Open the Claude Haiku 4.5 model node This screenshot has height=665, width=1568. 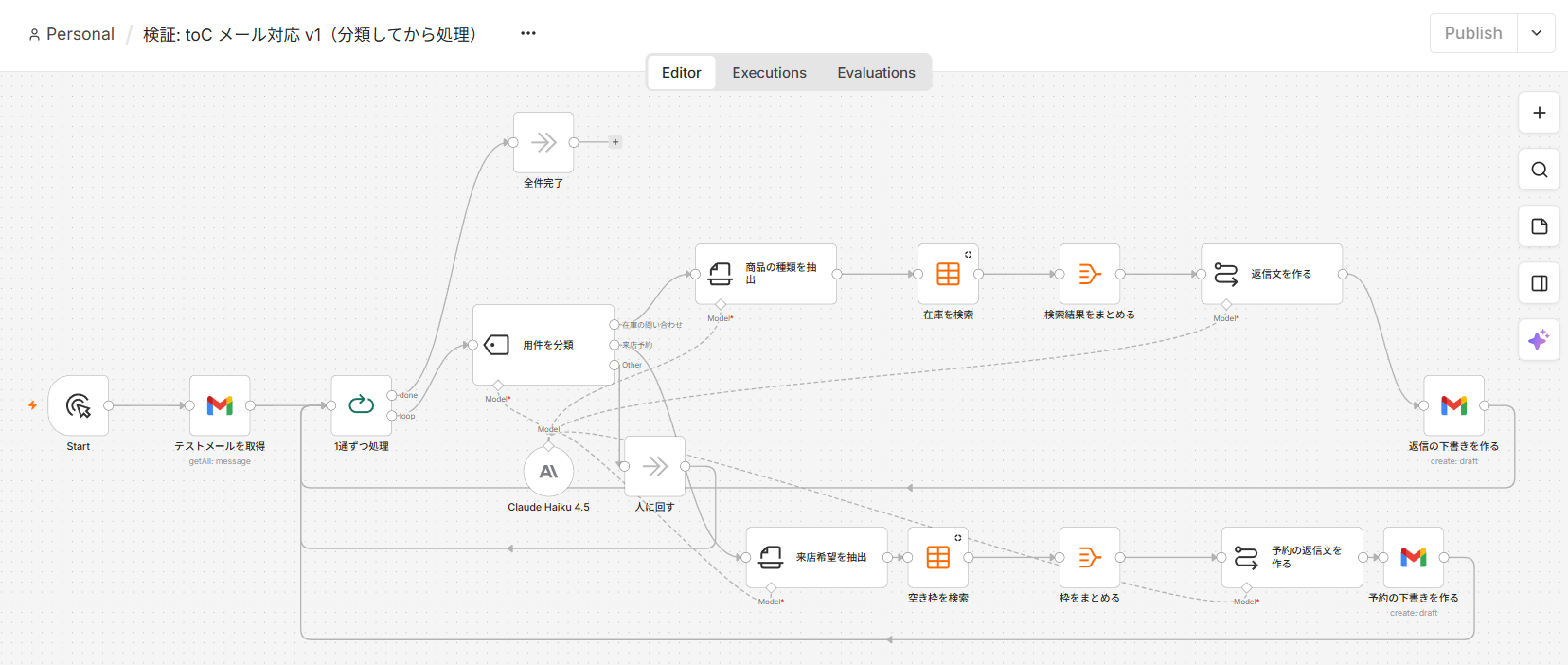tap(548, 472)
